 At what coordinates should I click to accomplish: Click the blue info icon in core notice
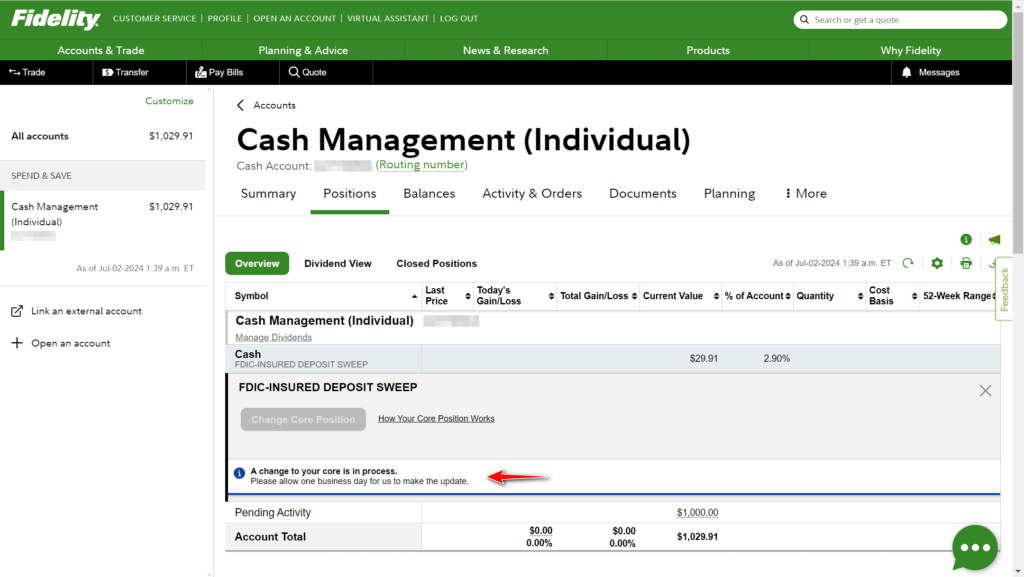pos(240,473)
